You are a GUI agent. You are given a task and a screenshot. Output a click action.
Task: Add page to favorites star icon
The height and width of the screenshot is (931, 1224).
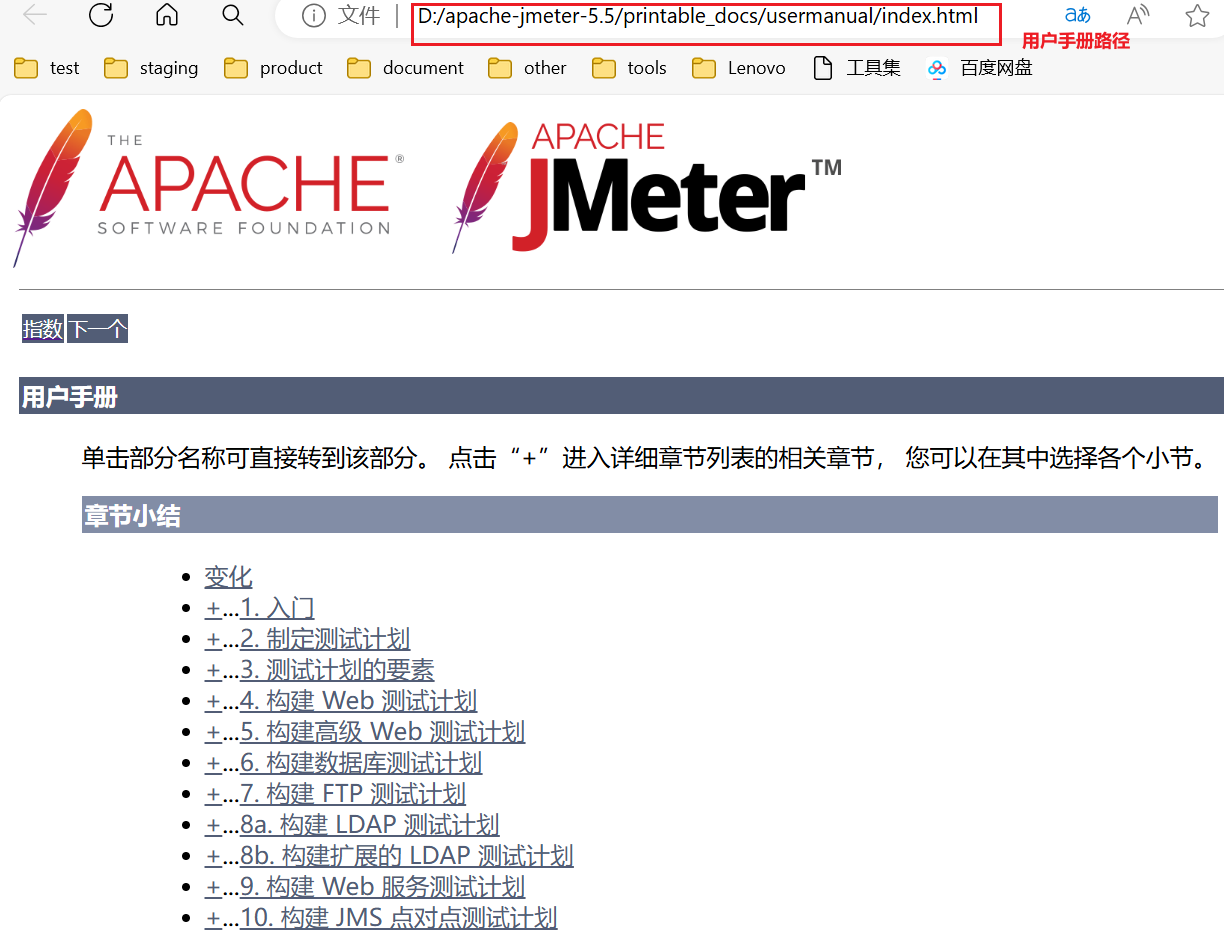[x=1197, y=15]
